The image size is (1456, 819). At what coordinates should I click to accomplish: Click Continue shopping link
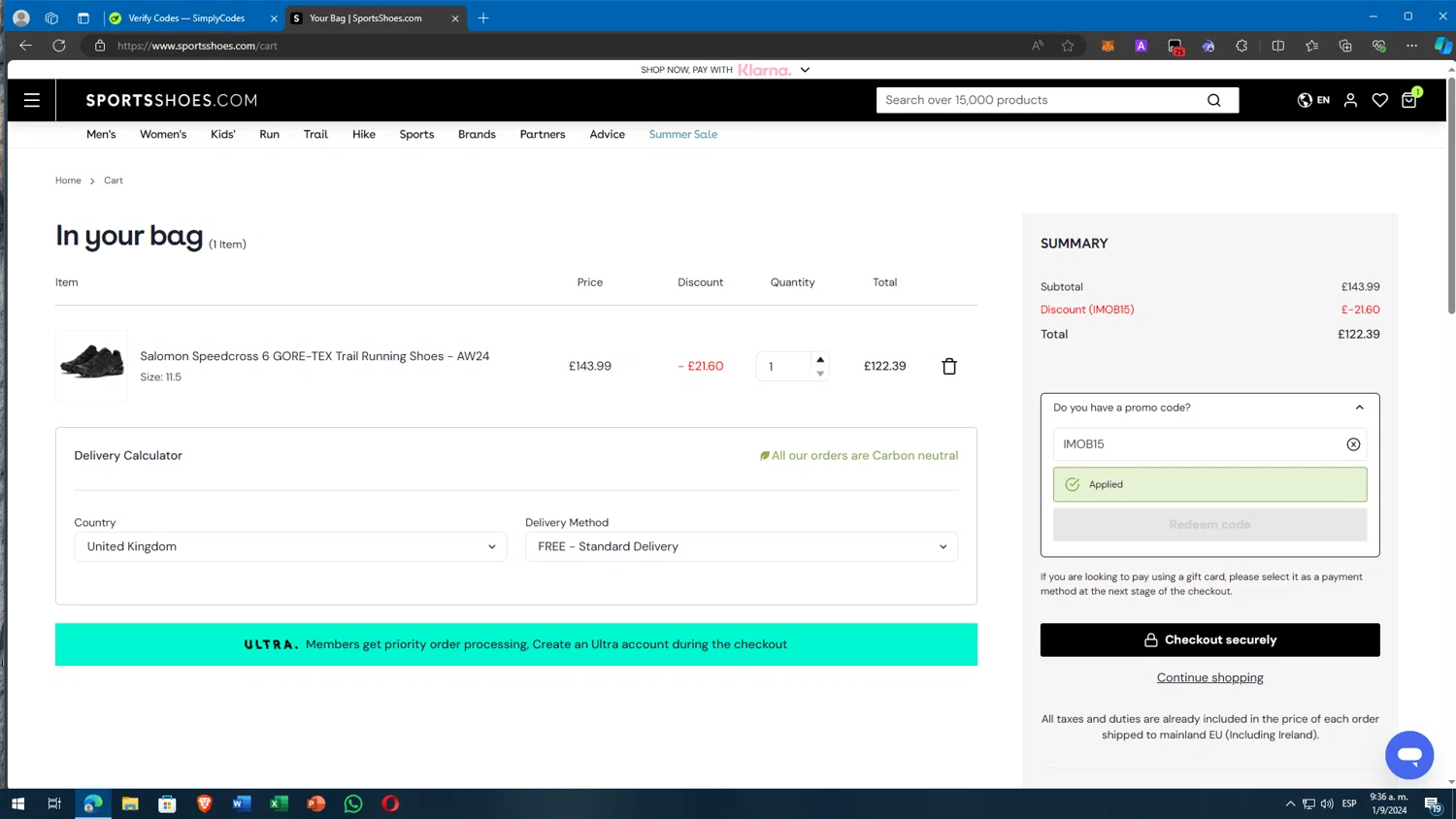coord(1209,677)
